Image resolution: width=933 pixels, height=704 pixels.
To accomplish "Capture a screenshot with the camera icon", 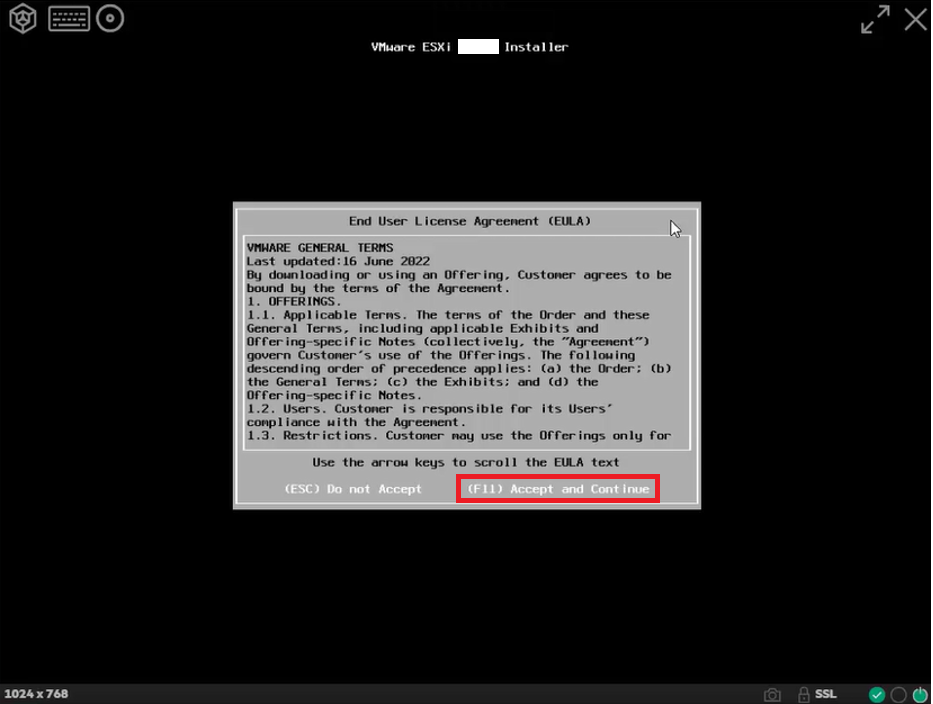I will click(772, 694).
